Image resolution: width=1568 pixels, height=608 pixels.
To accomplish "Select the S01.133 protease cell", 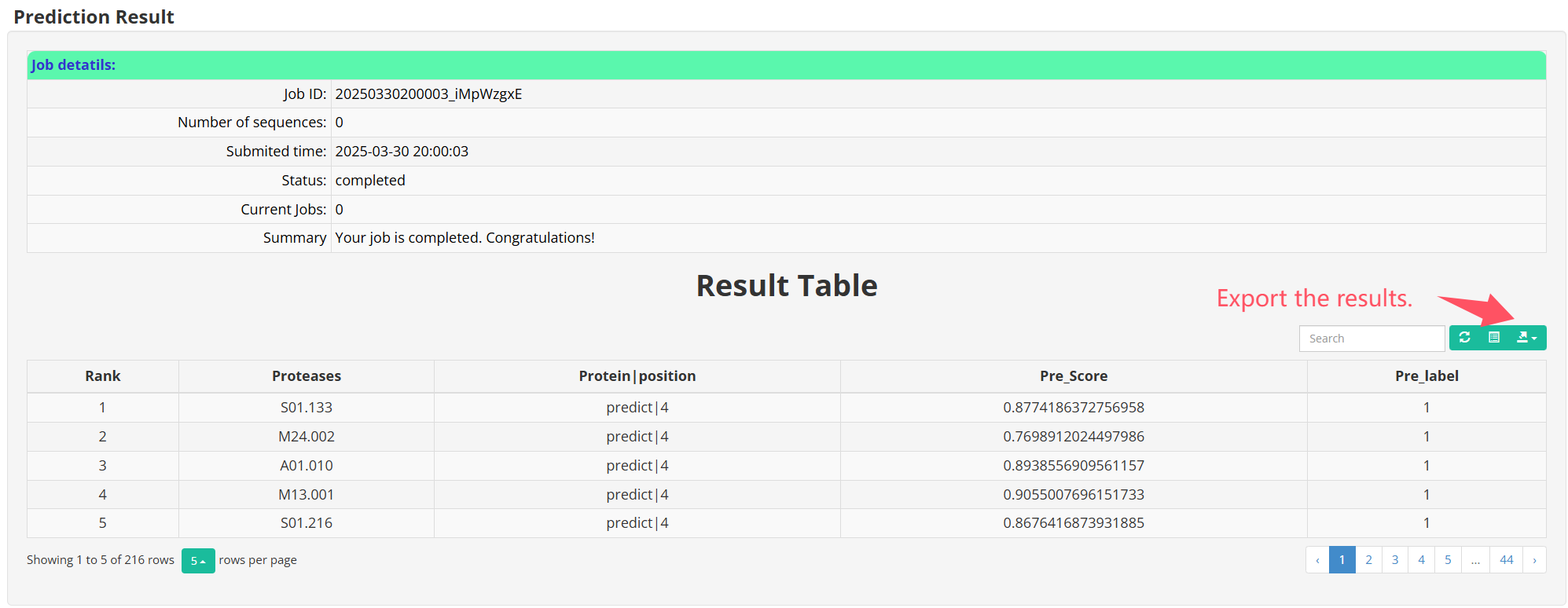I will pos(307,408).
